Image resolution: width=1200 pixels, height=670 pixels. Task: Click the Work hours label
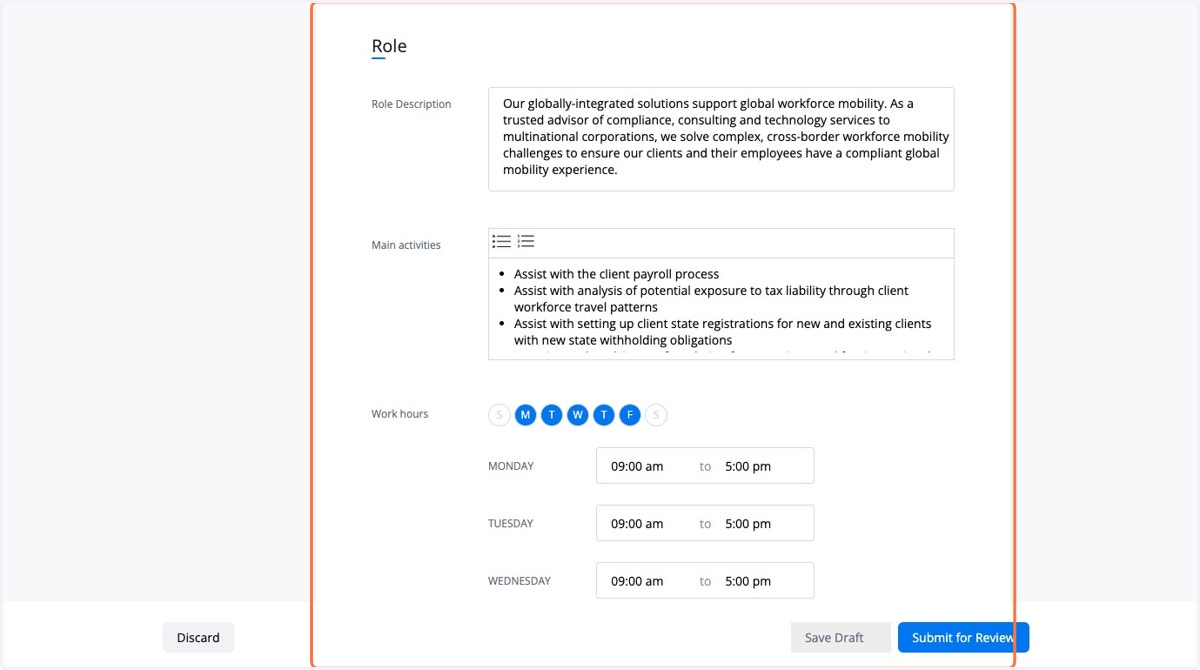pyautogui.click(x=400, y=414)
